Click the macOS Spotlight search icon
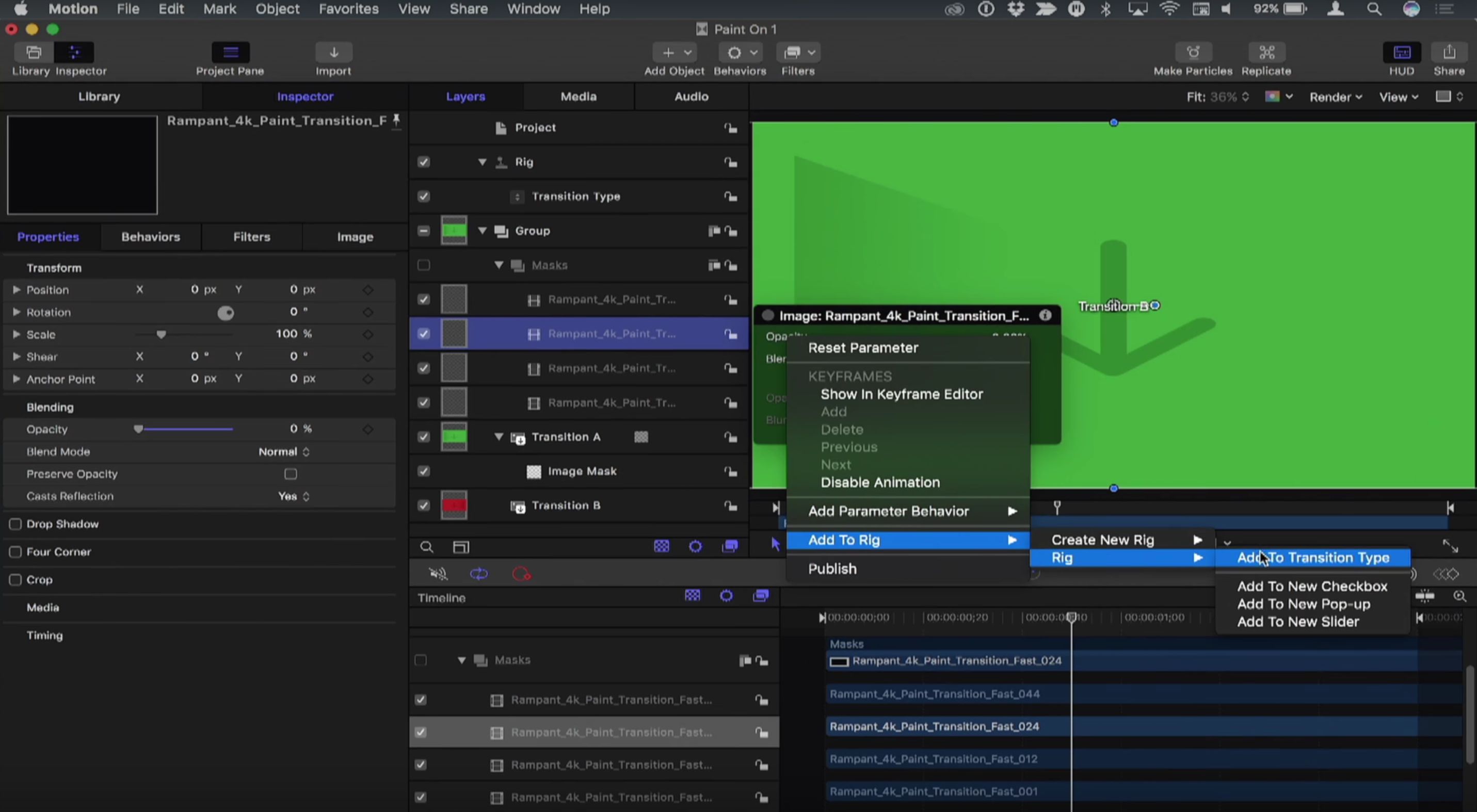This screenshot has height=812, width=1477. (1374, 9)
